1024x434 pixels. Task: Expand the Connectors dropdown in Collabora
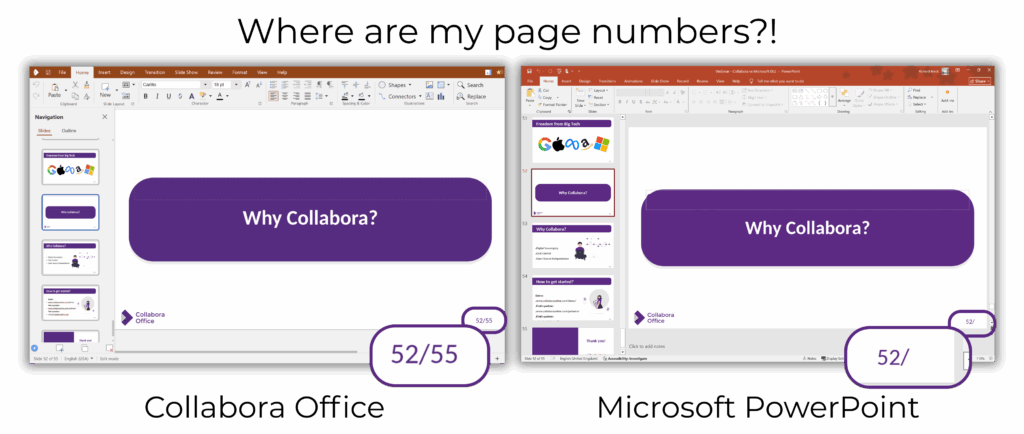(421, 97)
